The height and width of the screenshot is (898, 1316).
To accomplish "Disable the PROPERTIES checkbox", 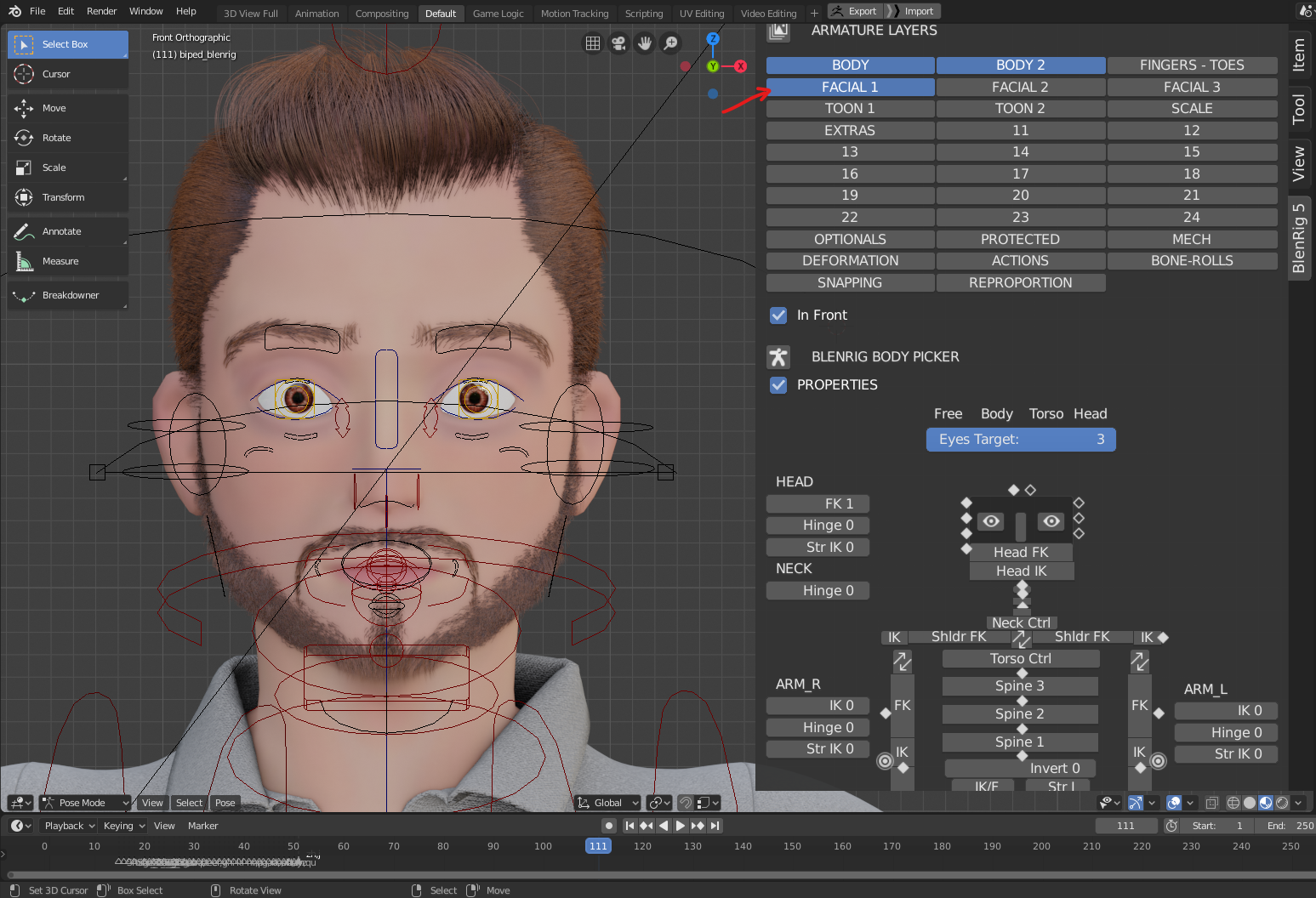I will 778,385.
